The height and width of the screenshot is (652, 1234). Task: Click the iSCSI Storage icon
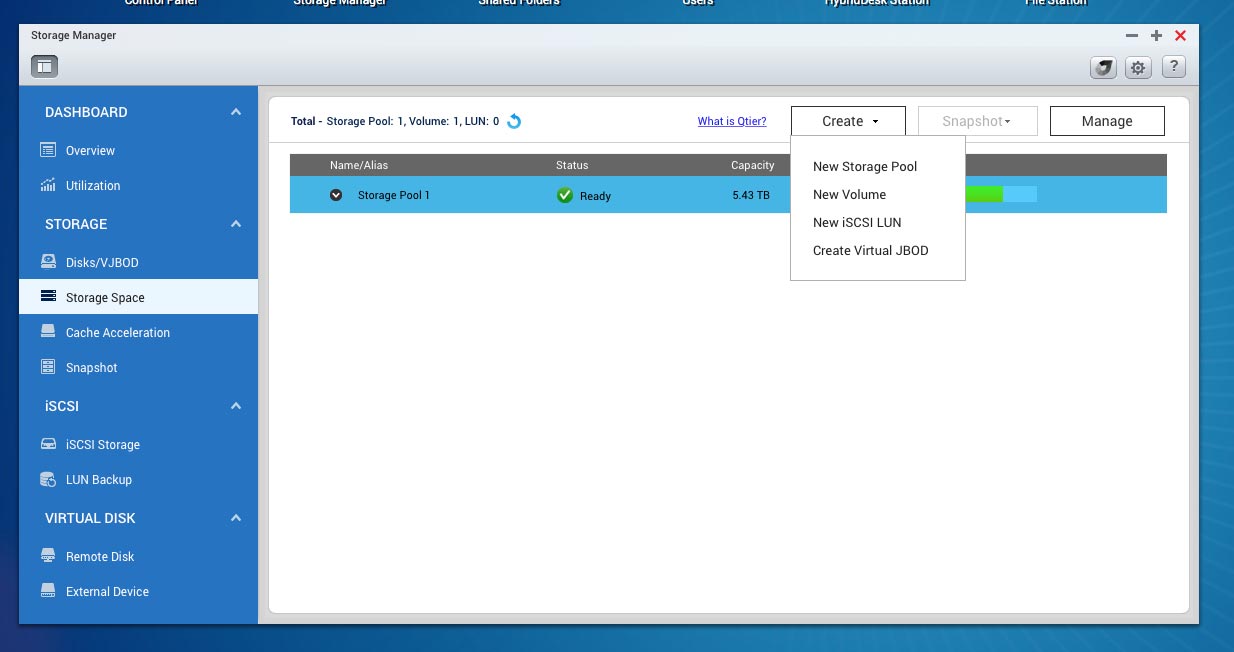[48, 444]
